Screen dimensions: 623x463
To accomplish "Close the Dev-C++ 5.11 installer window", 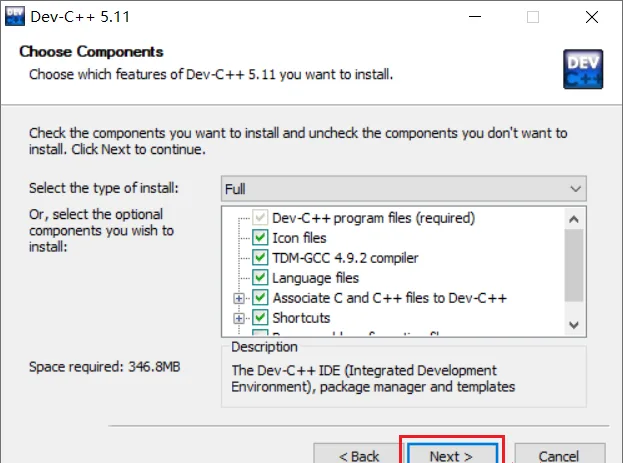I will [x=592, y=17].
